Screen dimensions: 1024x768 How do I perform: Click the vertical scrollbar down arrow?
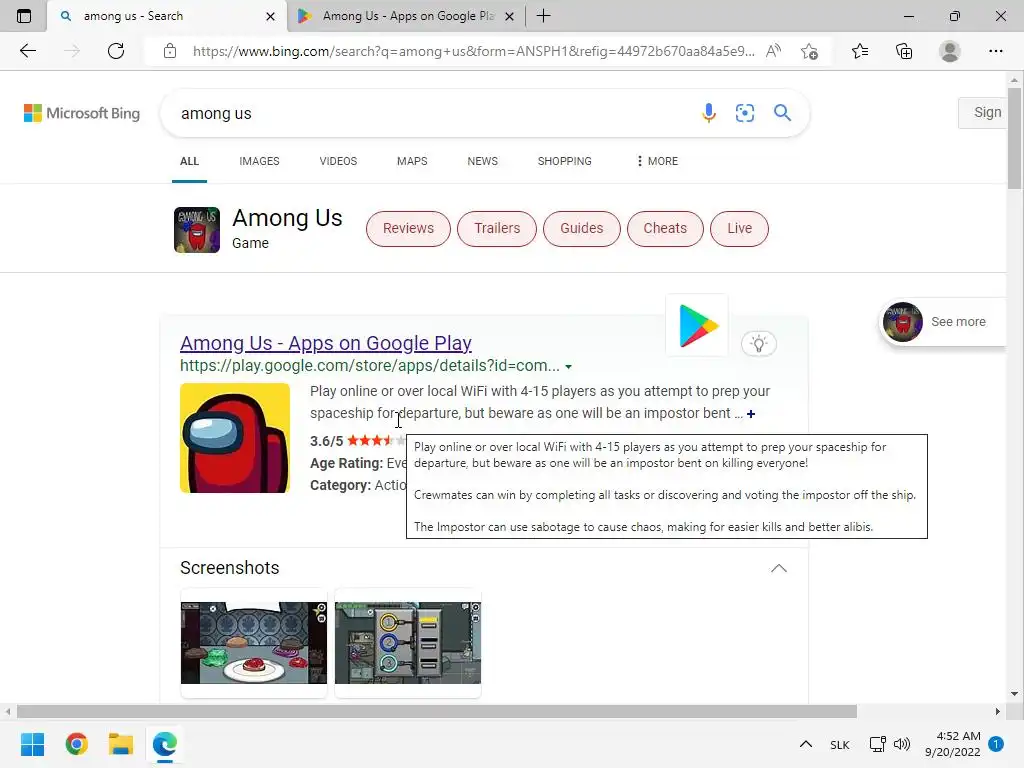tap(1014, 694)
